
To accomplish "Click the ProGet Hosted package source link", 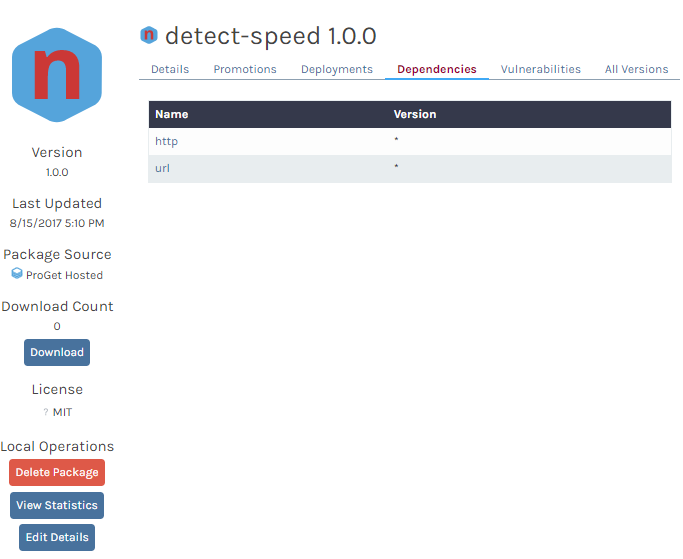I will click(x=64, y=275).
